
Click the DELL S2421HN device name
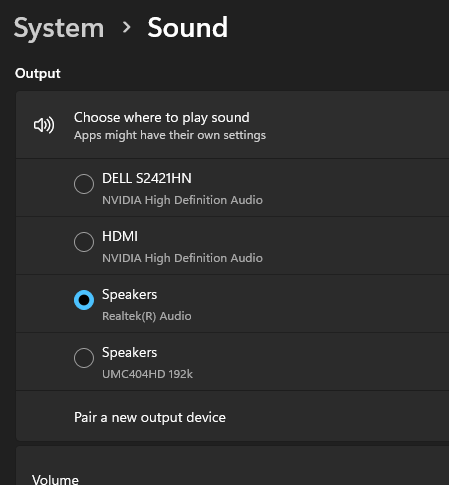tap(147, 178)
